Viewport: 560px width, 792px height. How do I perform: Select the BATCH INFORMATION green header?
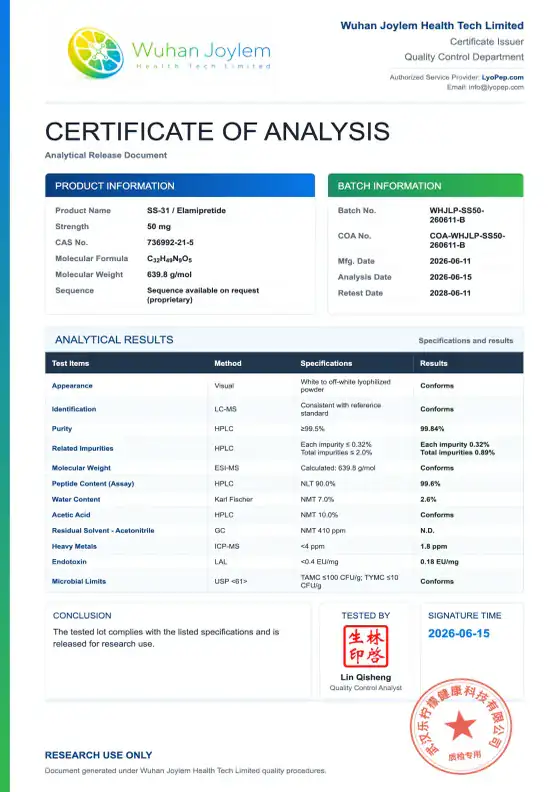pos(426,185)
